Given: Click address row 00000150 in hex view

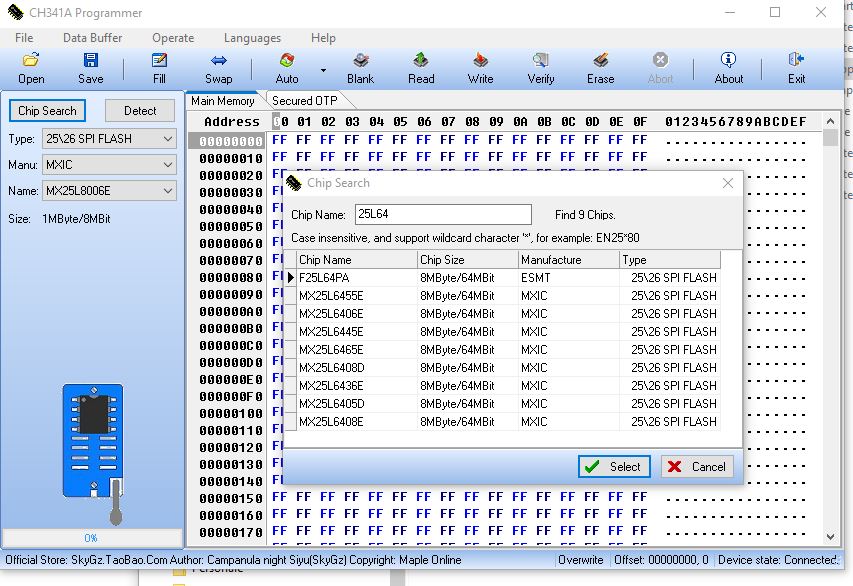Looking at the screenshot, I should (231, 498).
